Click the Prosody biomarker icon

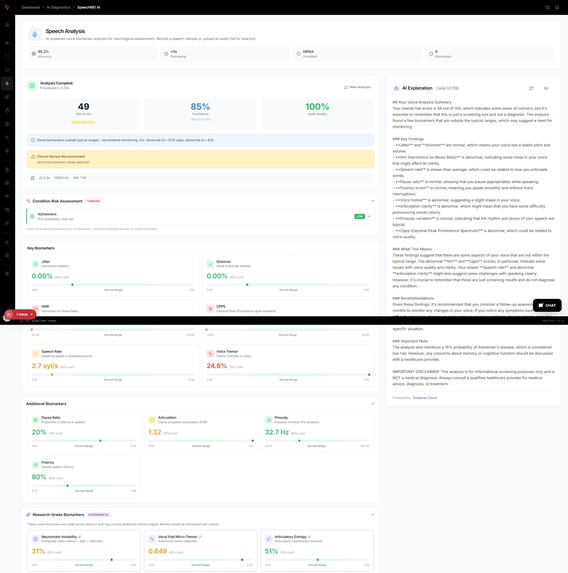point(269,420)
